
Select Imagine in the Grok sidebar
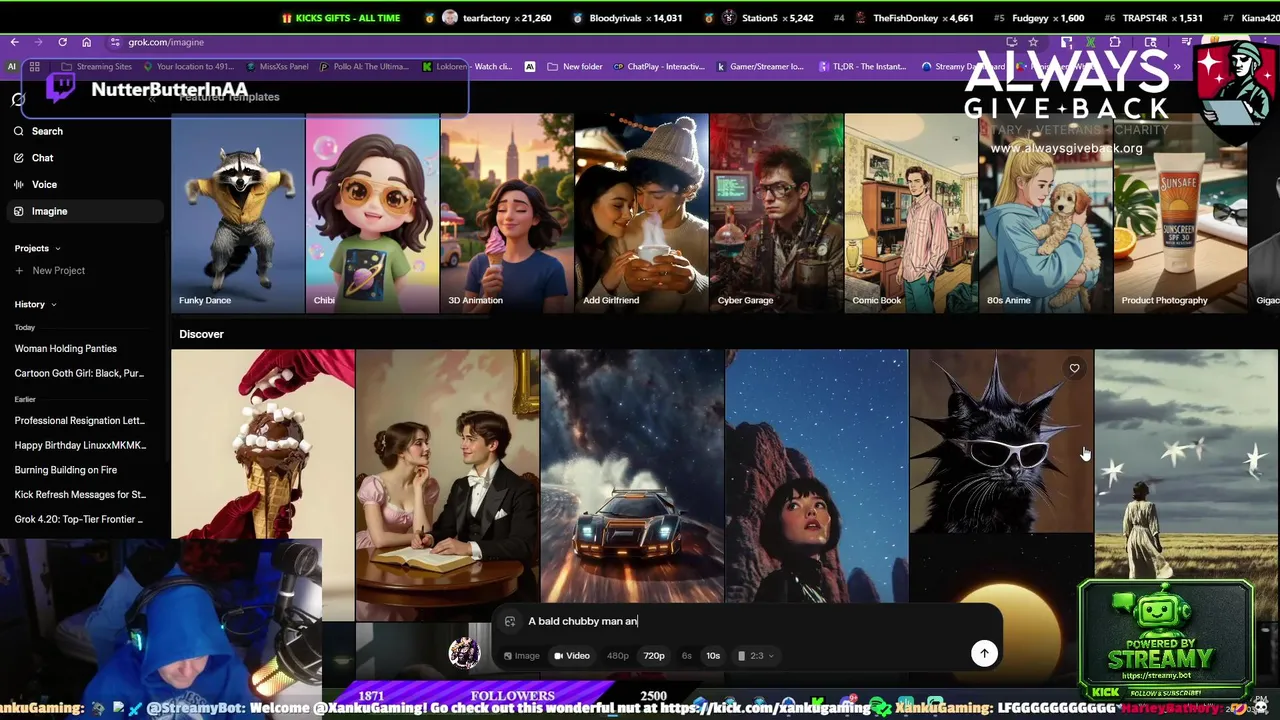[85, 211]
